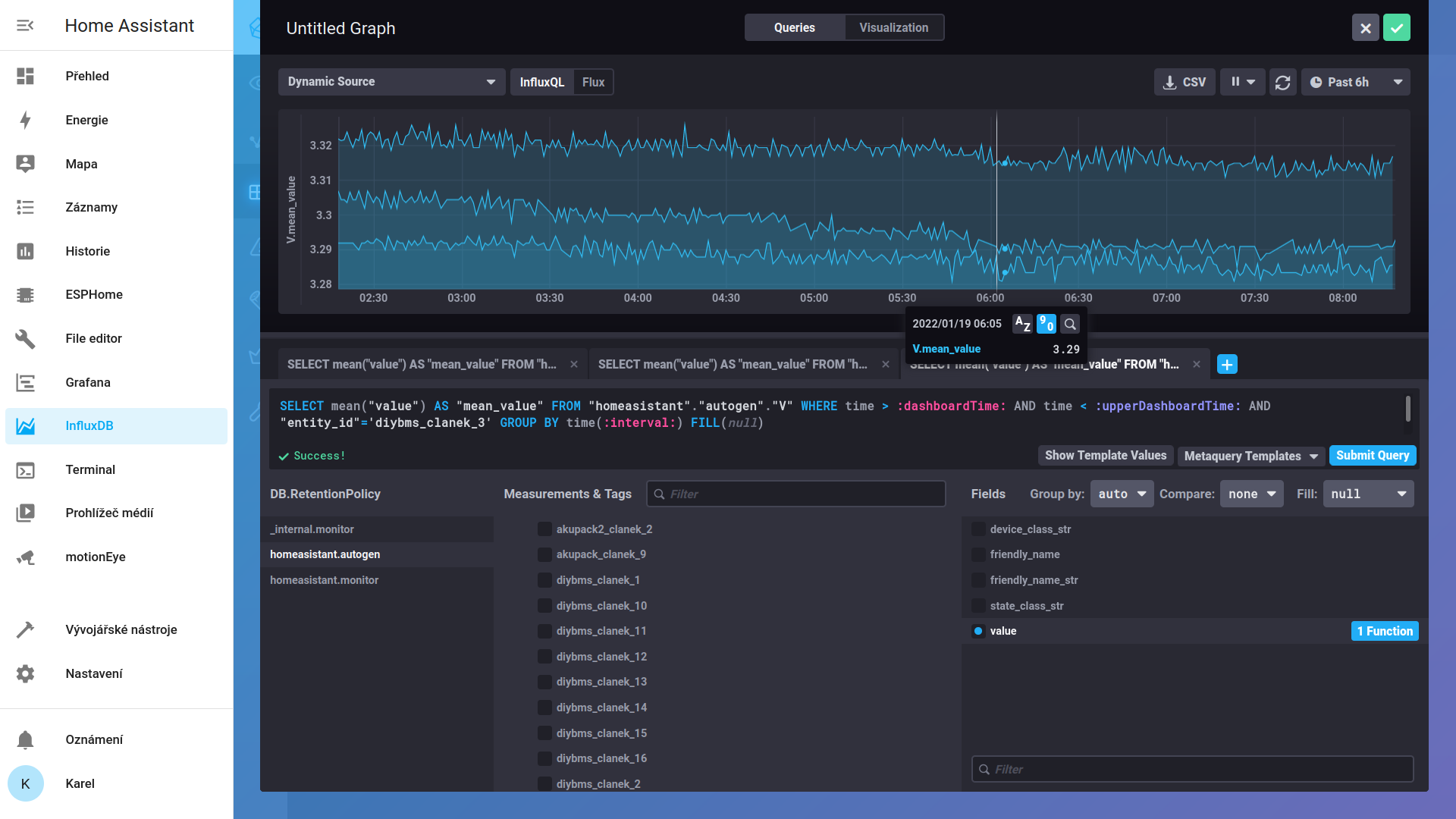Toggle the friendly_name field
The image size is (1456, 819).
coord(978,554)
